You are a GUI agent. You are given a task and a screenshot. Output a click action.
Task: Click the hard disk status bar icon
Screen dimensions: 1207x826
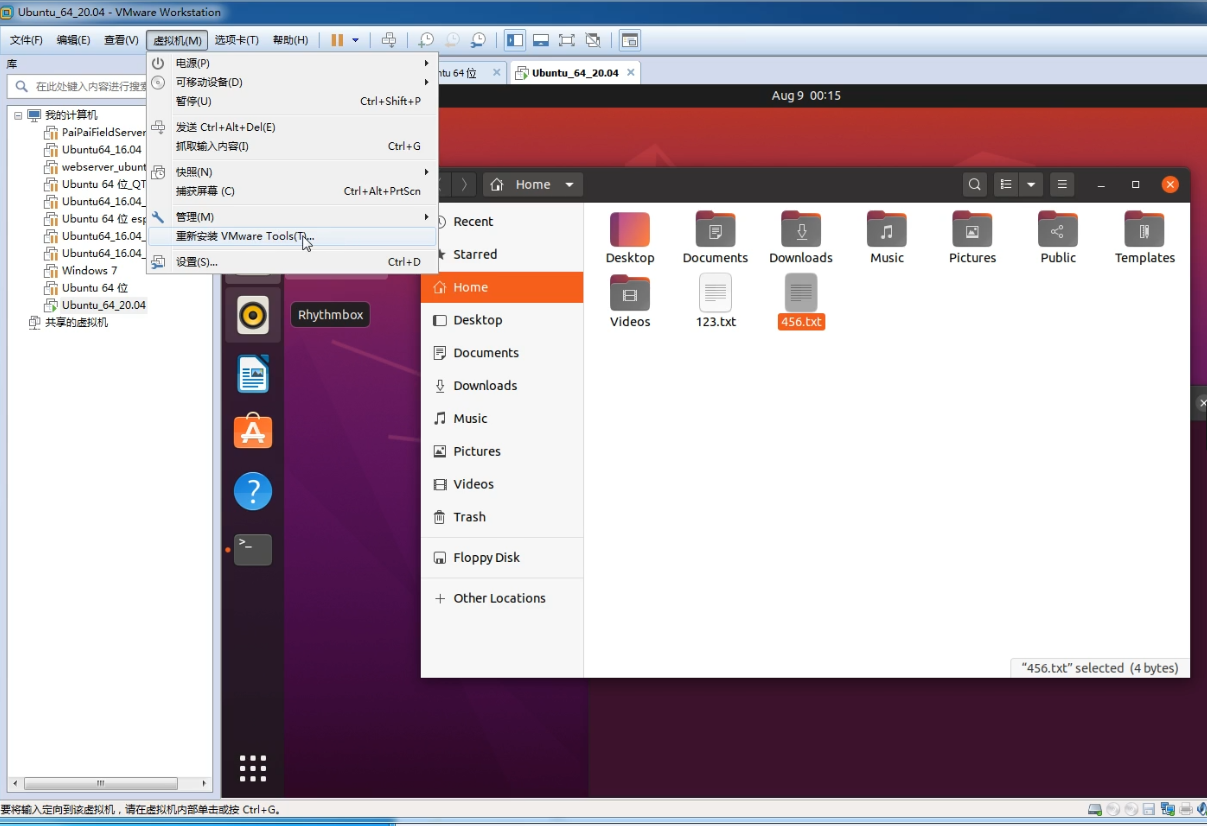[x=1095, y=809]
